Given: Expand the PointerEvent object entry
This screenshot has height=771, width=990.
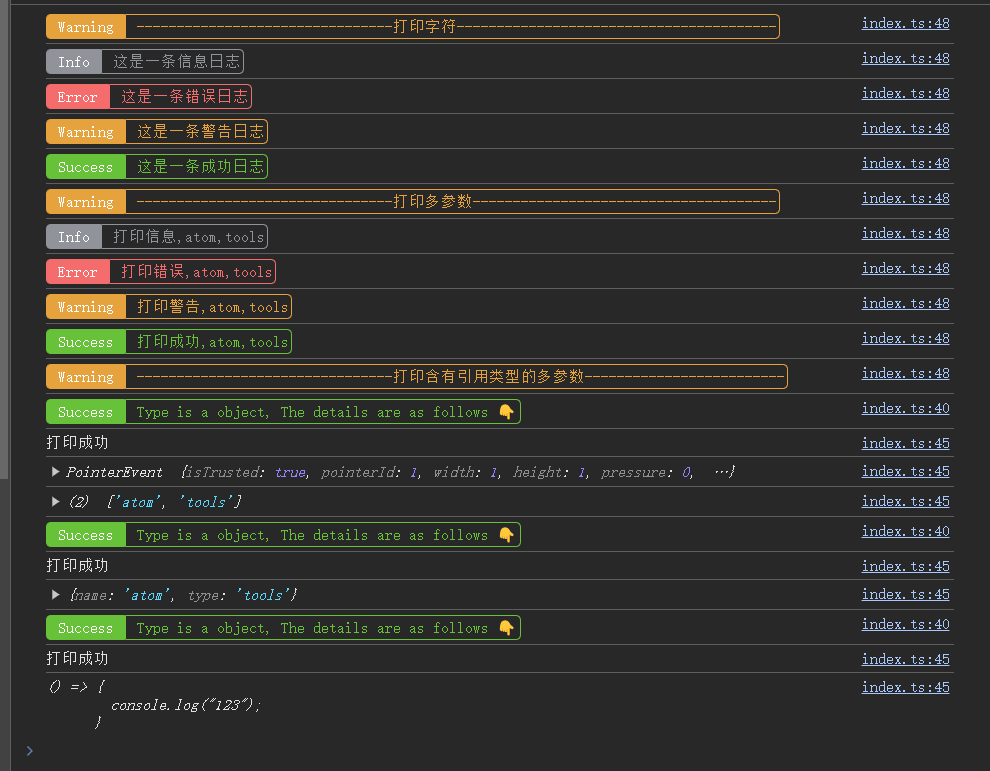Looking at the screenshot, I should coord(56,472).
